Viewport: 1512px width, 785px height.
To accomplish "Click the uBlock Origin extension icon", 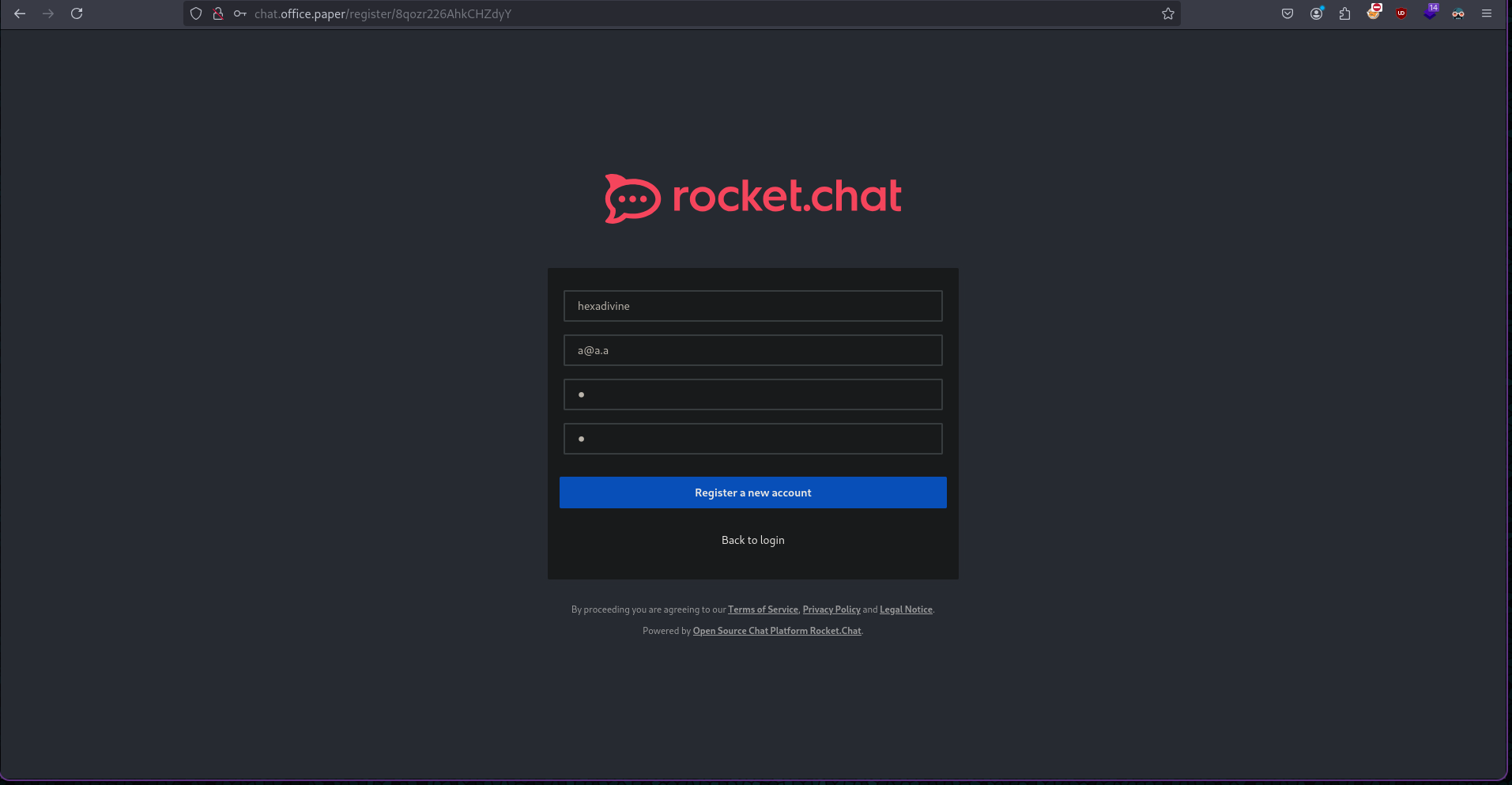I will tap(1401, 13).
